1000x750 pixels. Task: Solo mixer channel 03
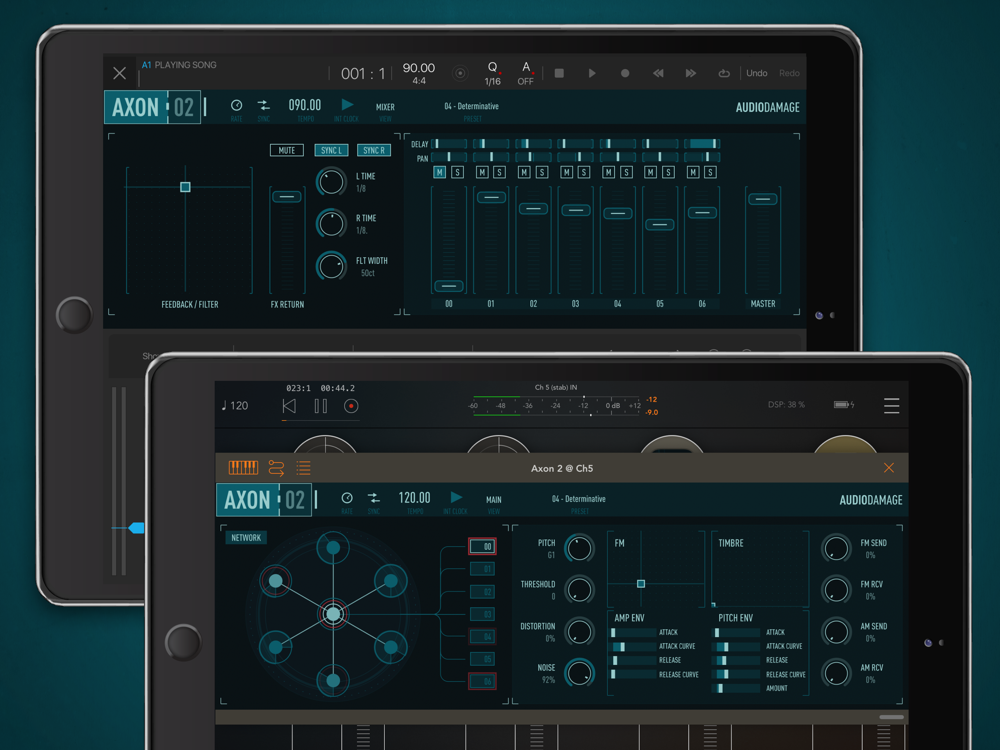pyautogui.click(x=584, y=172)
